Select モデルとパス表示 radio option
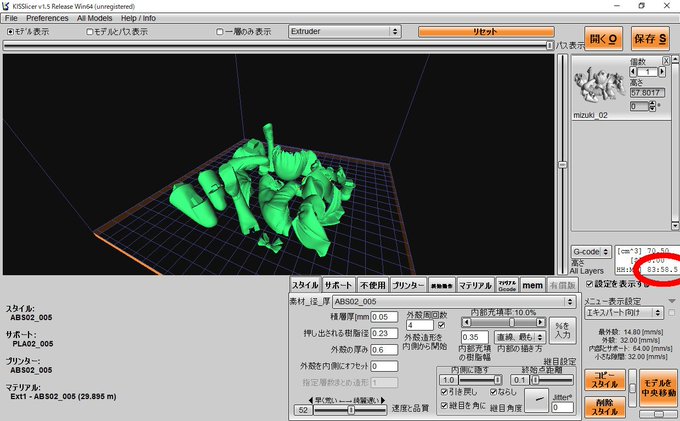680x421 pixels. tap(90, 32)
